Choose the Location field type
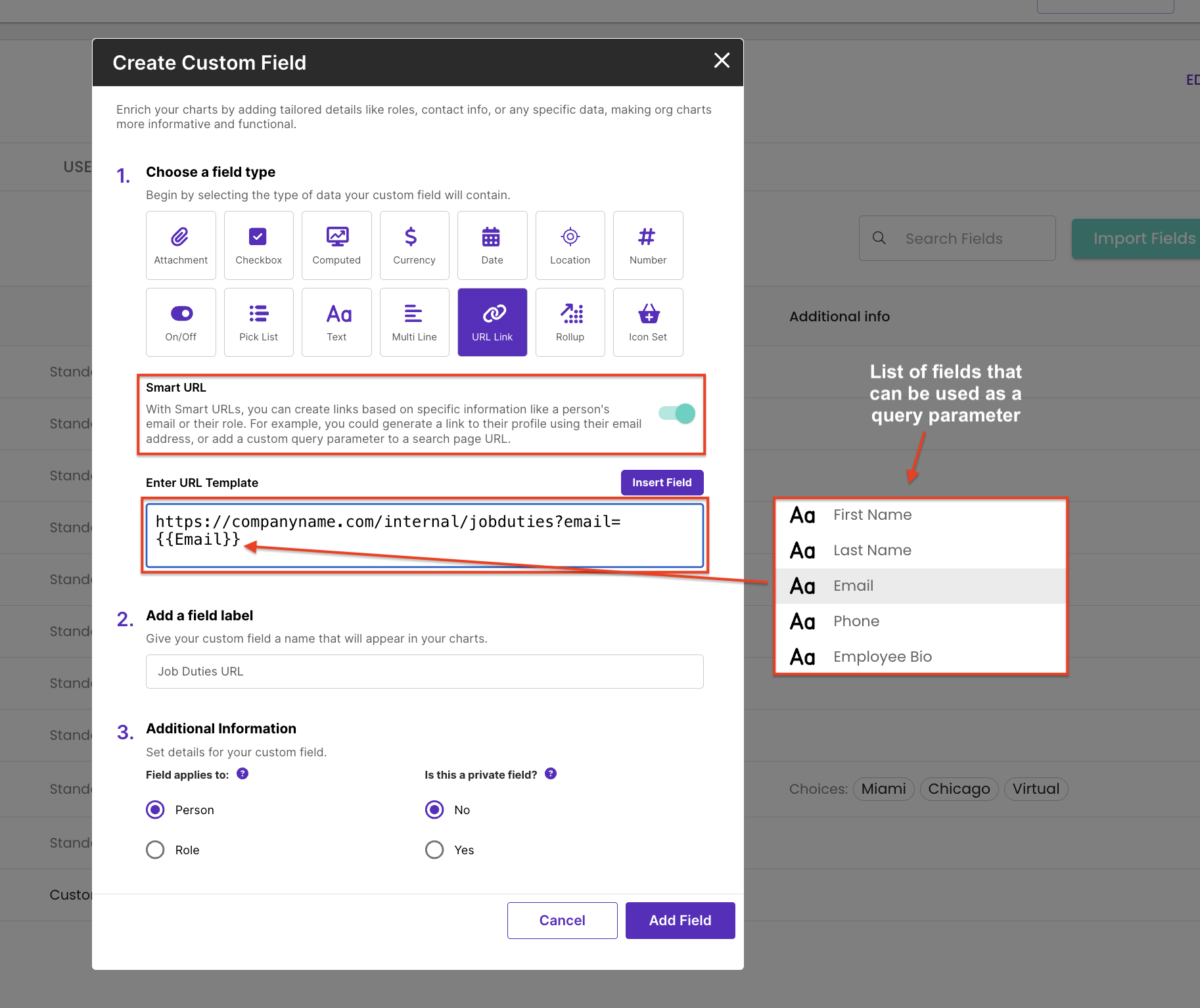 (x=570, y=245)
